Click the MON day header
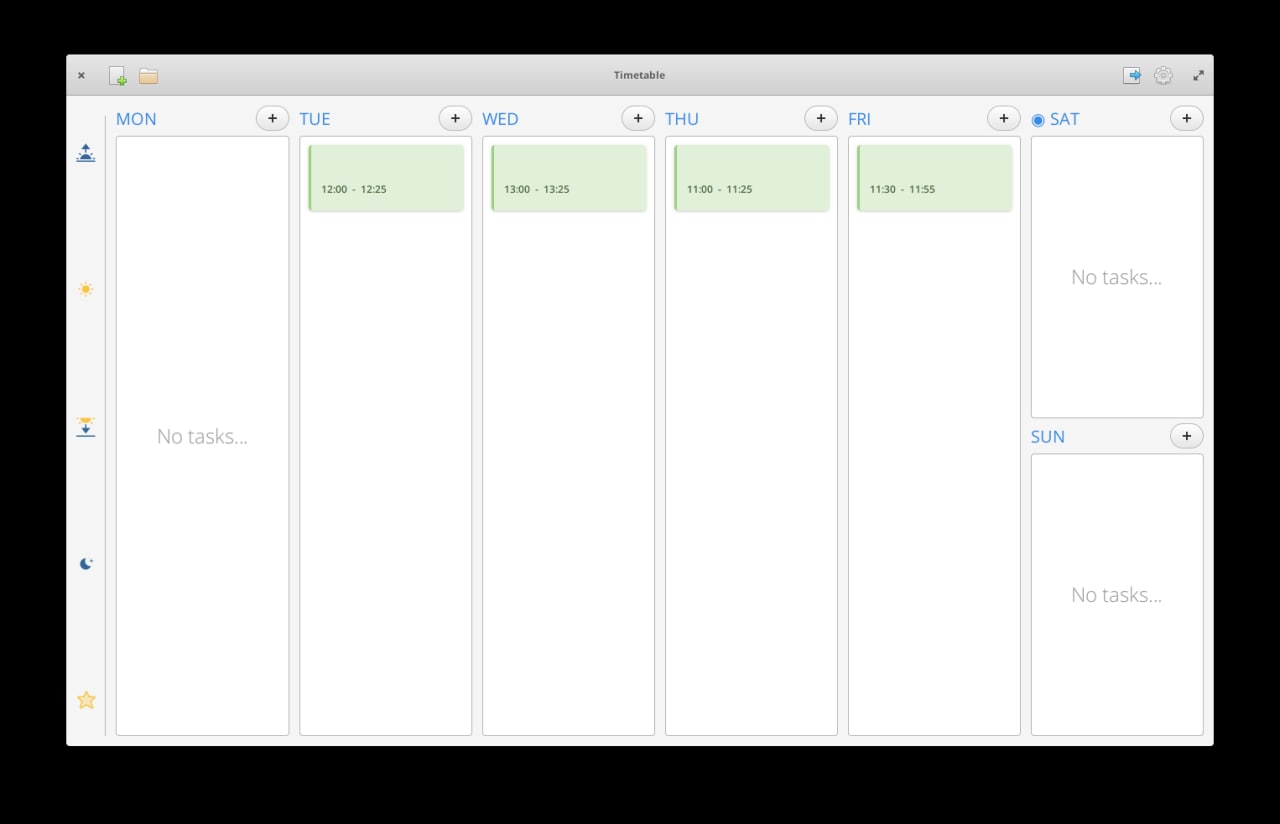Image resolution: width=1280 pixels, height=824 pixels. click(136, 119)
